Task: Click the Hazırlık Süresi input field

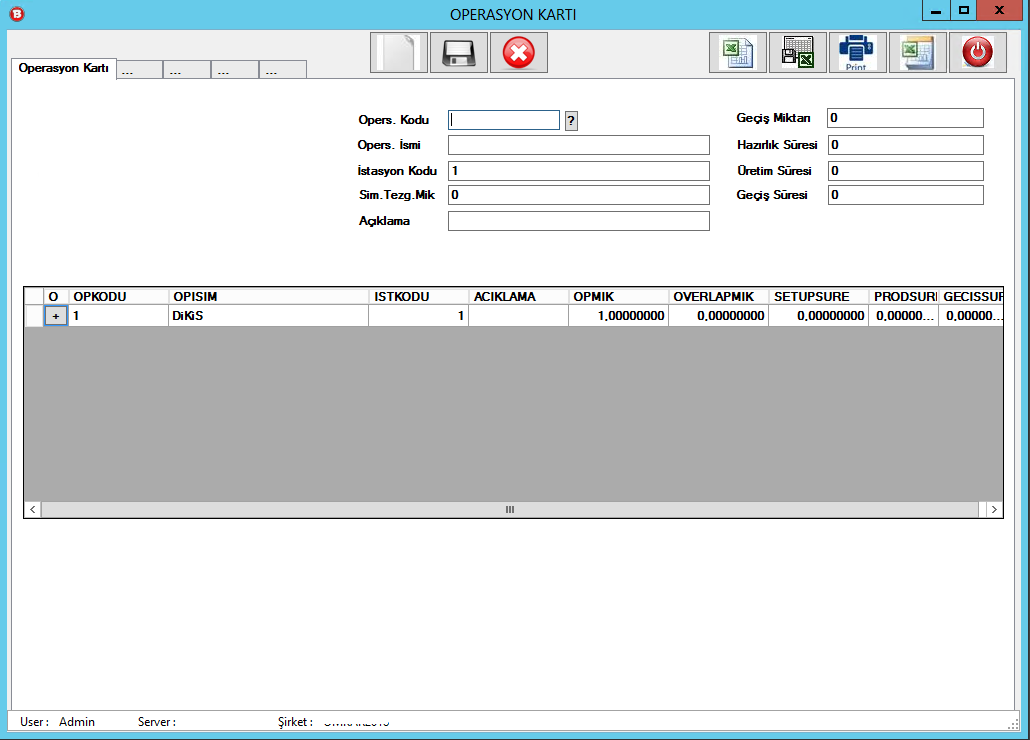Action: [x=905, y=145]
